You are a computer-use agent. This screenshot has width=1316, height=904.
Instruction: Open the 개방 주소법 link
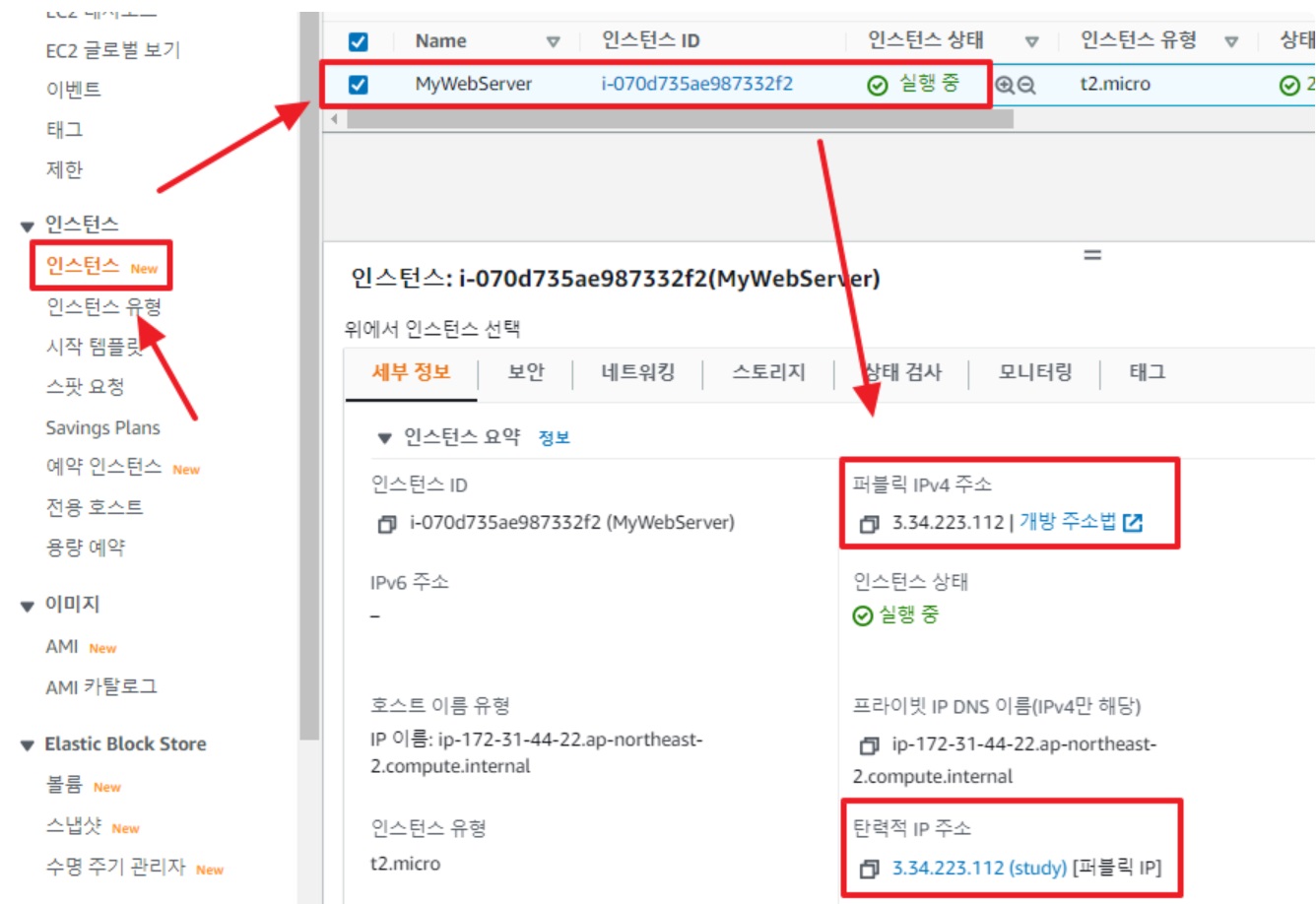(1068, 522)
